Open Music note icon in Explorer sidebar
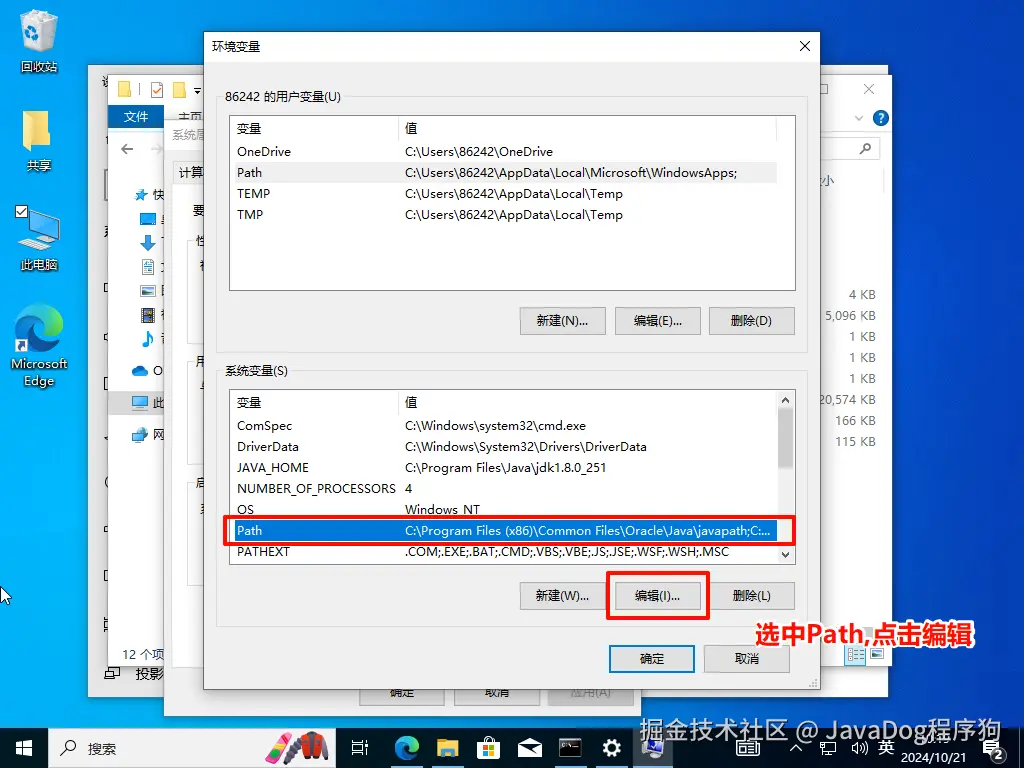Screen dimensions: 1024x768 coord(148,339)
